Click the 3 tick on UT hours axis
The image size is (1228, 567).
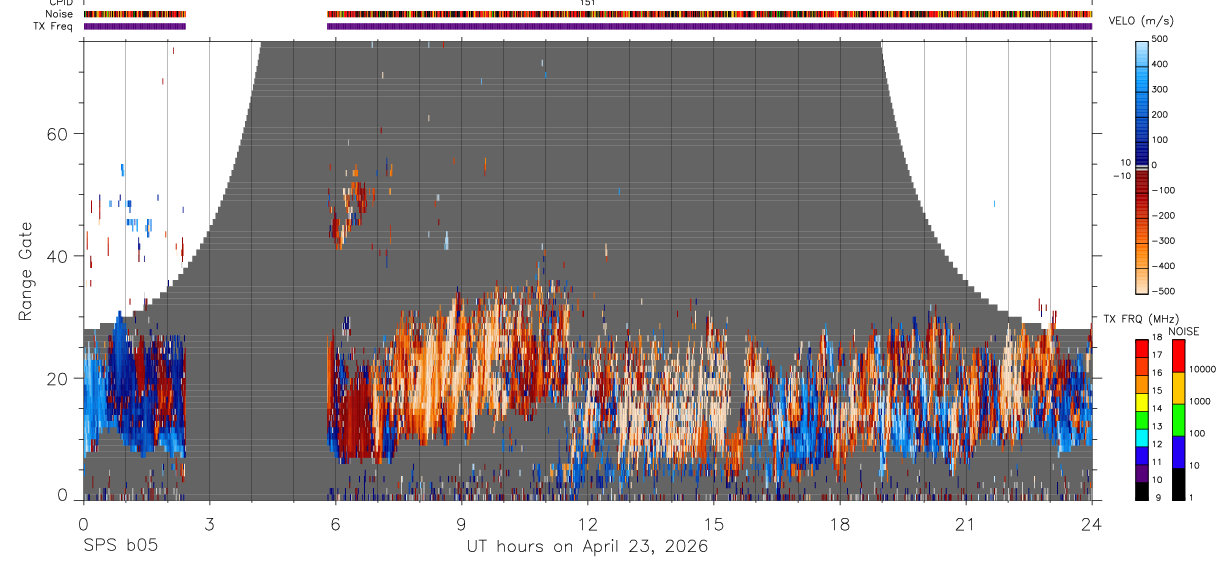(209, 523)
